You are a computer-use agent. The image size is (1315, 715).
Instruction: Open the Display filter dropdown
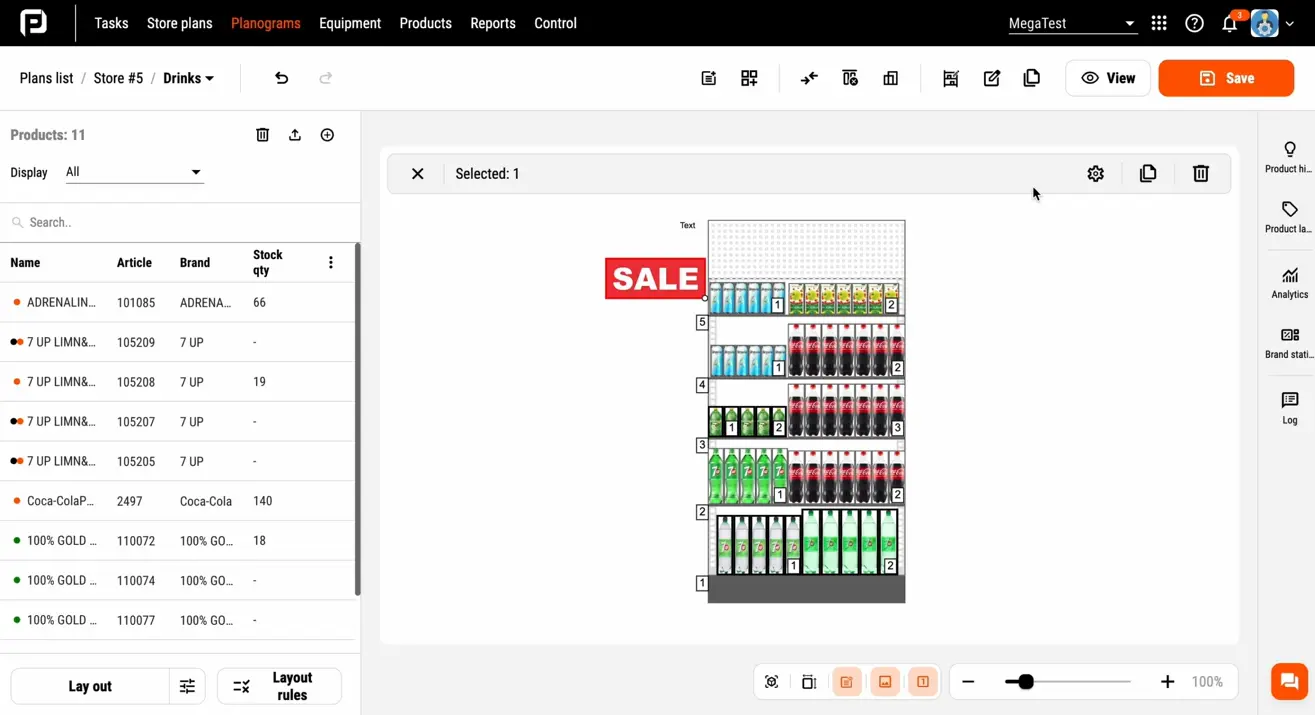coord(134,171)
